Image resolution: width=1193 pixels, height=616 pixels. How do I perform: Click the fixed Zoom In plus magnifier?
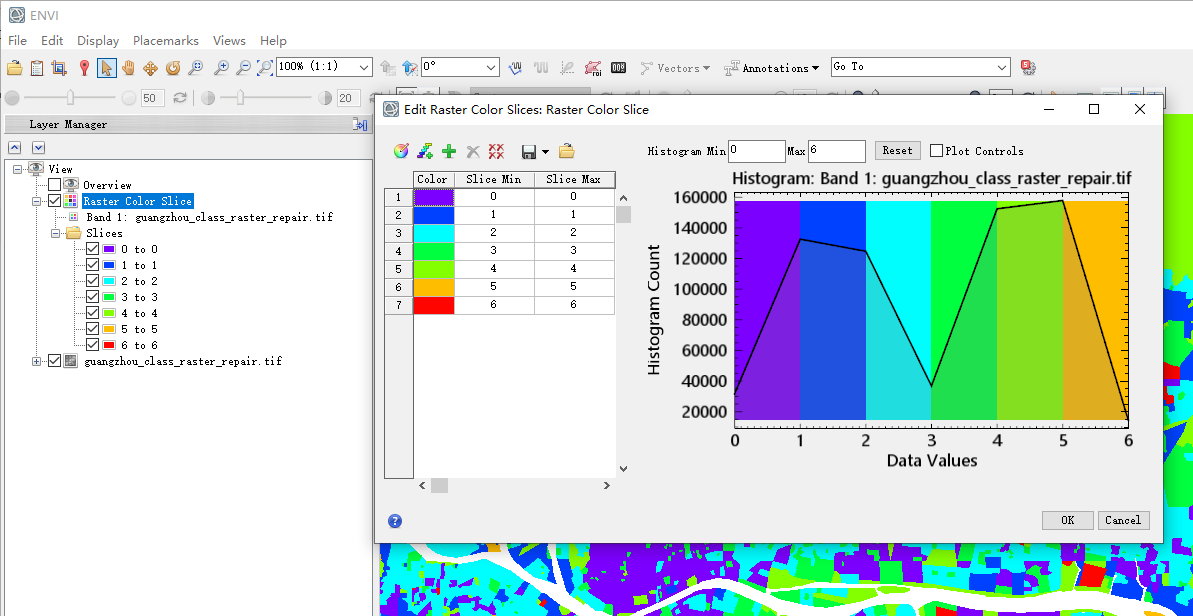click(x=221, y=68)
